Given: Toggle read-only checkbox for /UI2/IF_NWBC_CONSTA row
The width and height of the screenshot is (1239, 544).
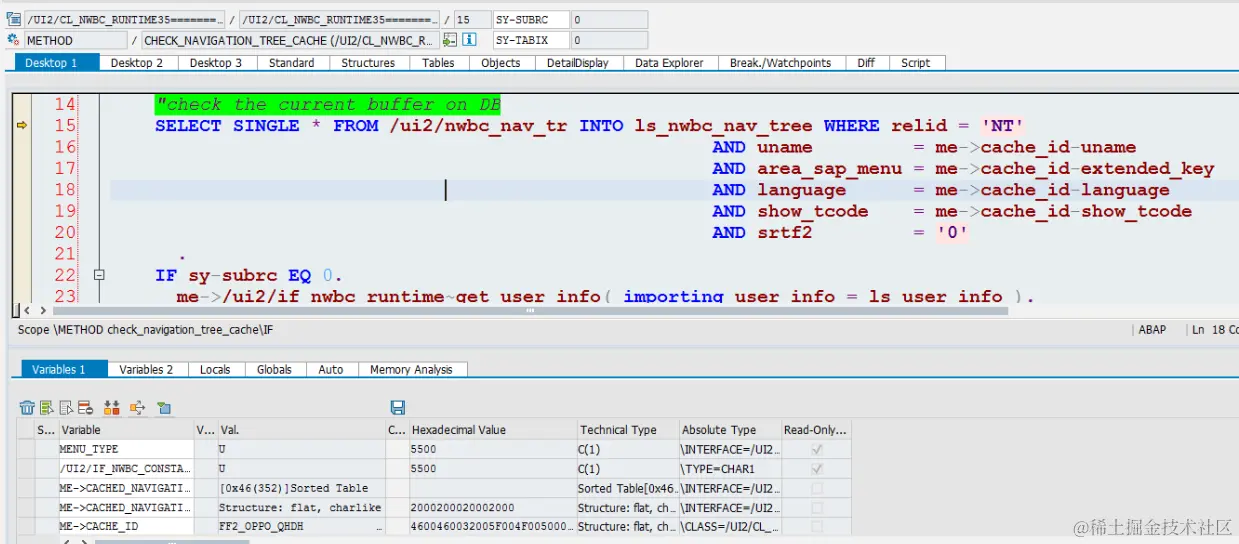Looking at the screenshot, I should pos(817,468).
